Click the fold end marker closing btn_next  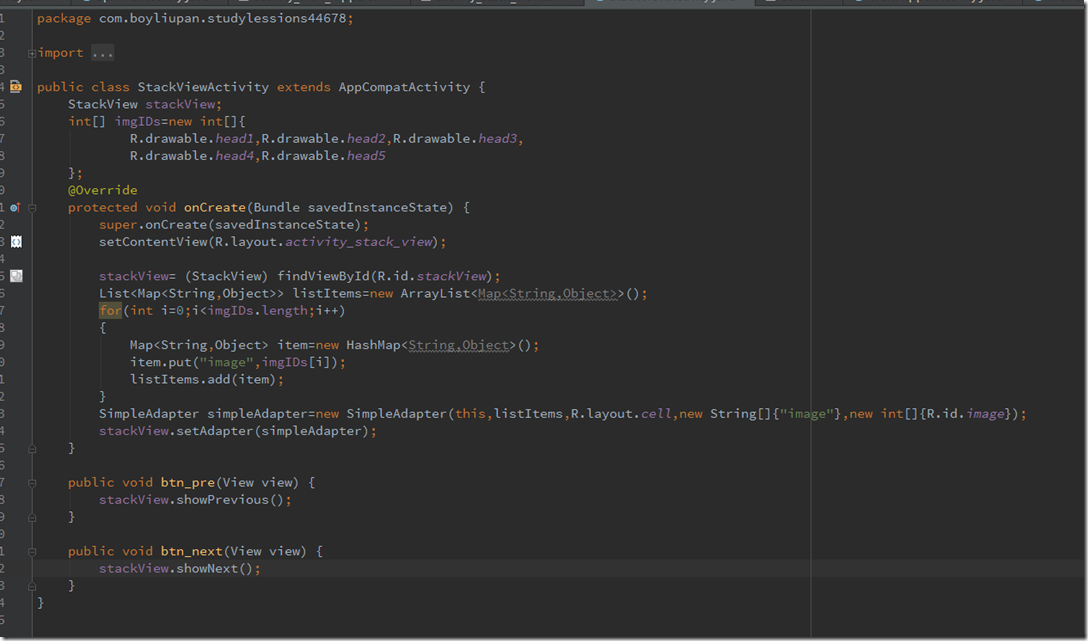click(32, 586)
